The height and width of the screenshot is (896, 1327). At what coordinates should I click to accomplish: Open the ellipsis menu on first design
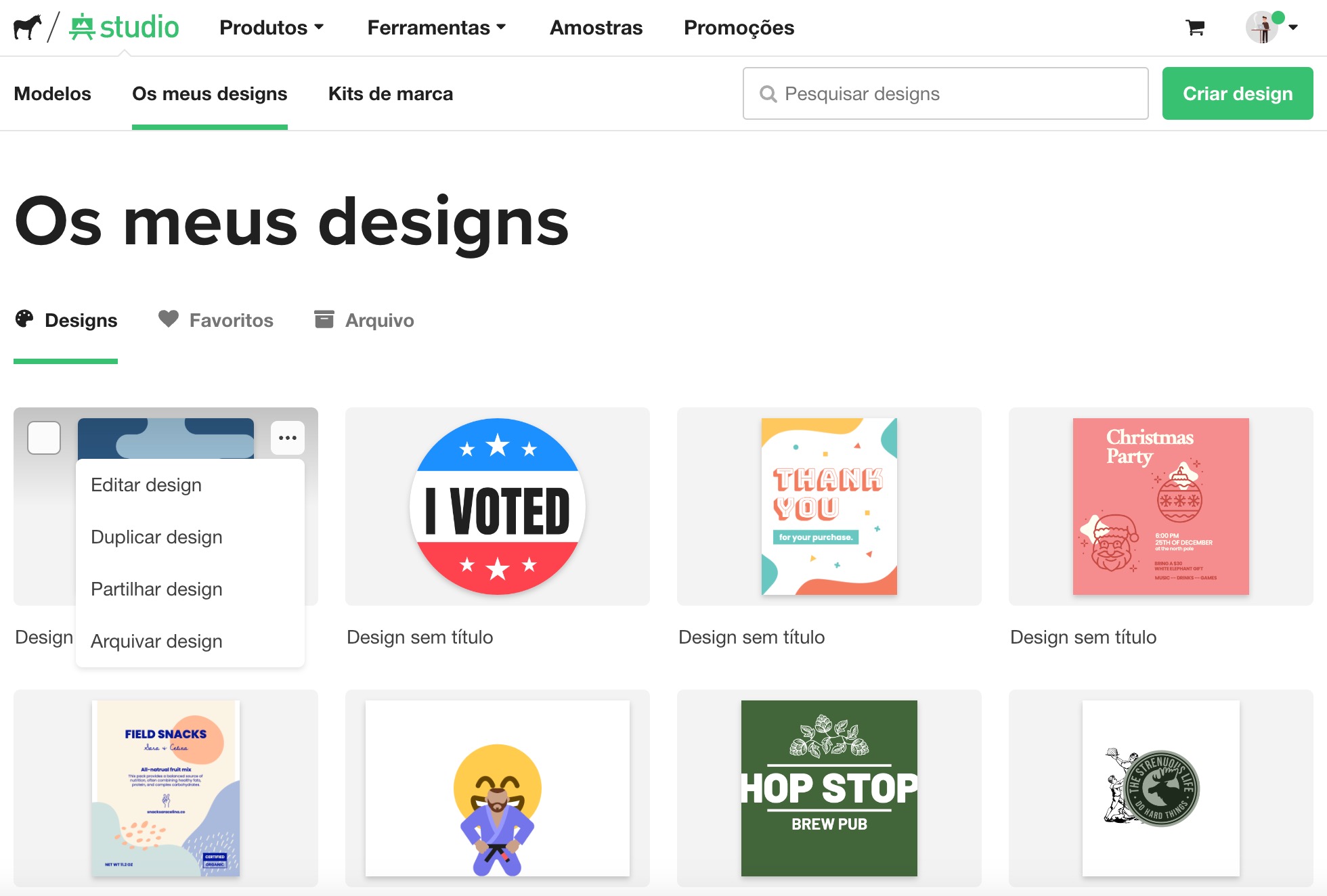tap(287, 438)
